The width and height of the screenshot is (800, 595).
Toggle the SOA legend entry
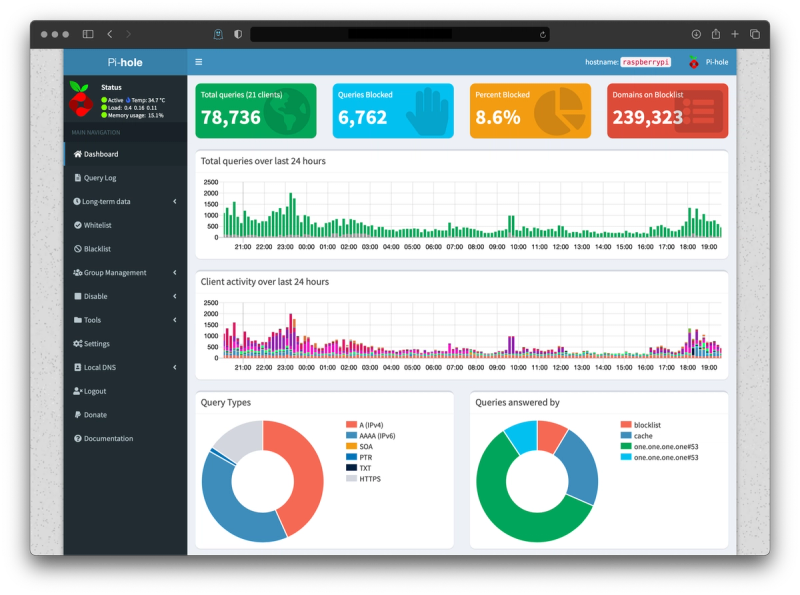point(359,447)
